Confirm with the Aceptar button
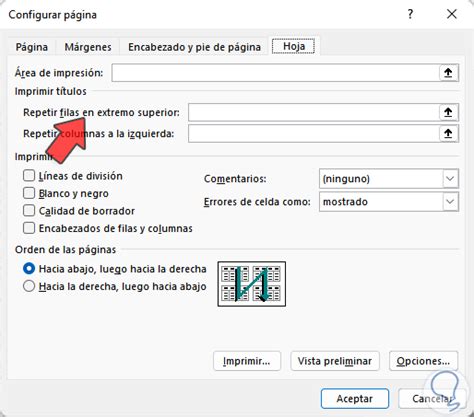Screen dimensions: 474x417 point(355,399)
